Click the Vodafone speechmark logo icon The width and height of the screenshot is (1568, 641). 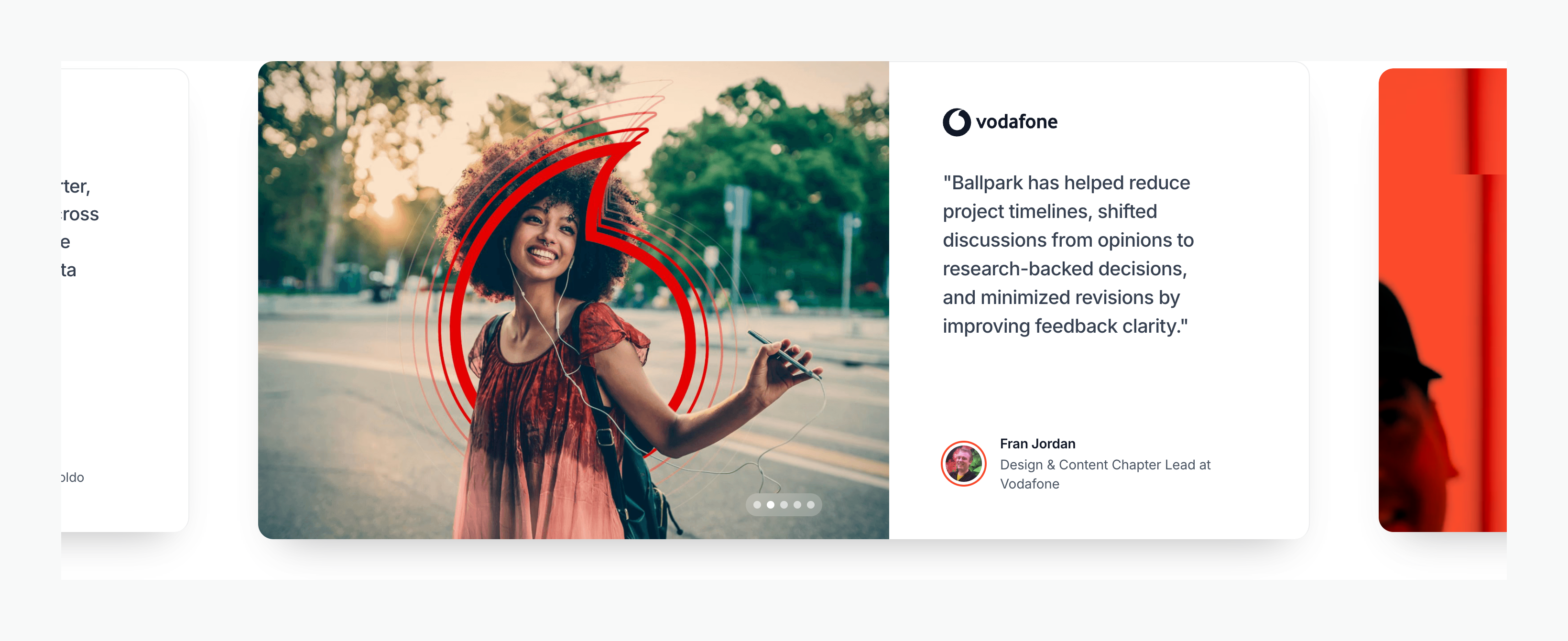[x=956, y=122]
